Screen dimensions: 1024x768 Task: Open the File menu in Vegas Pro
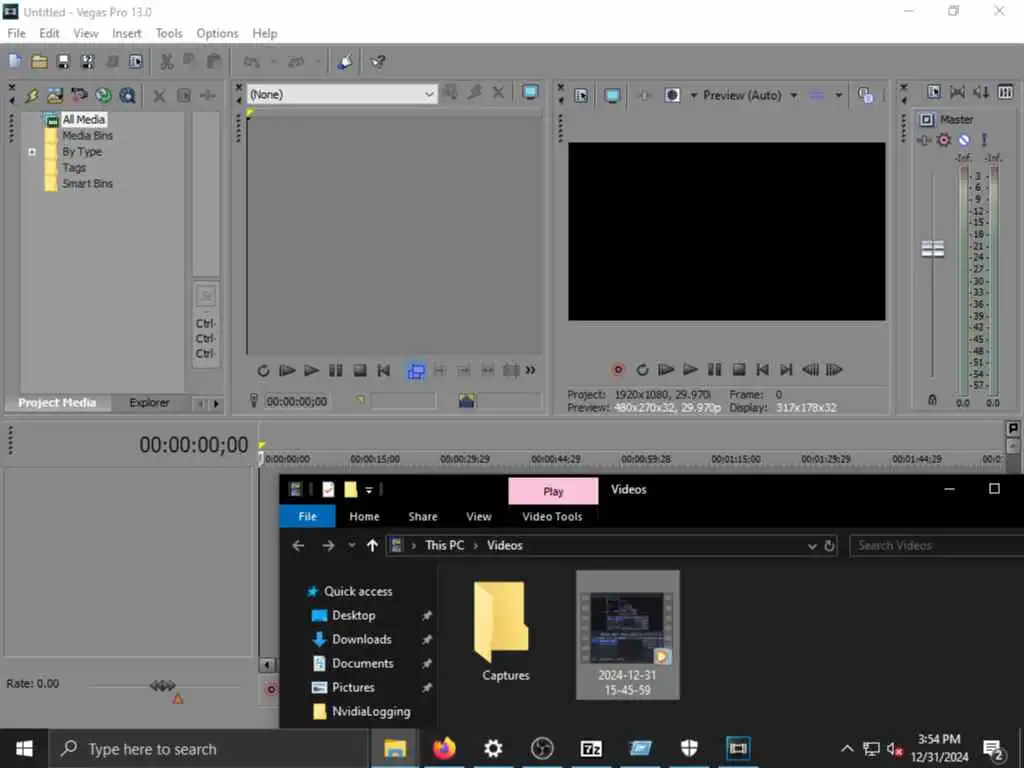coord(16,33)
